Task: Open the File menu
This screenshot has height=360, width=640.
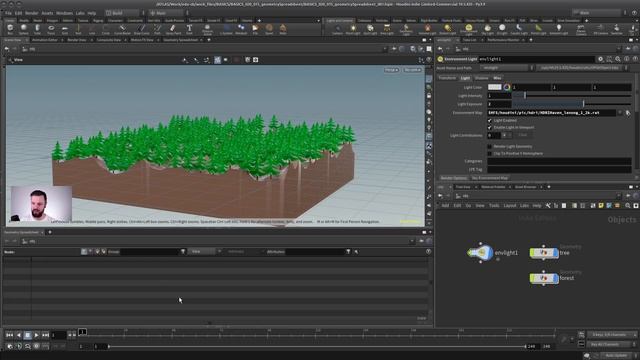Action: point(8,13)
